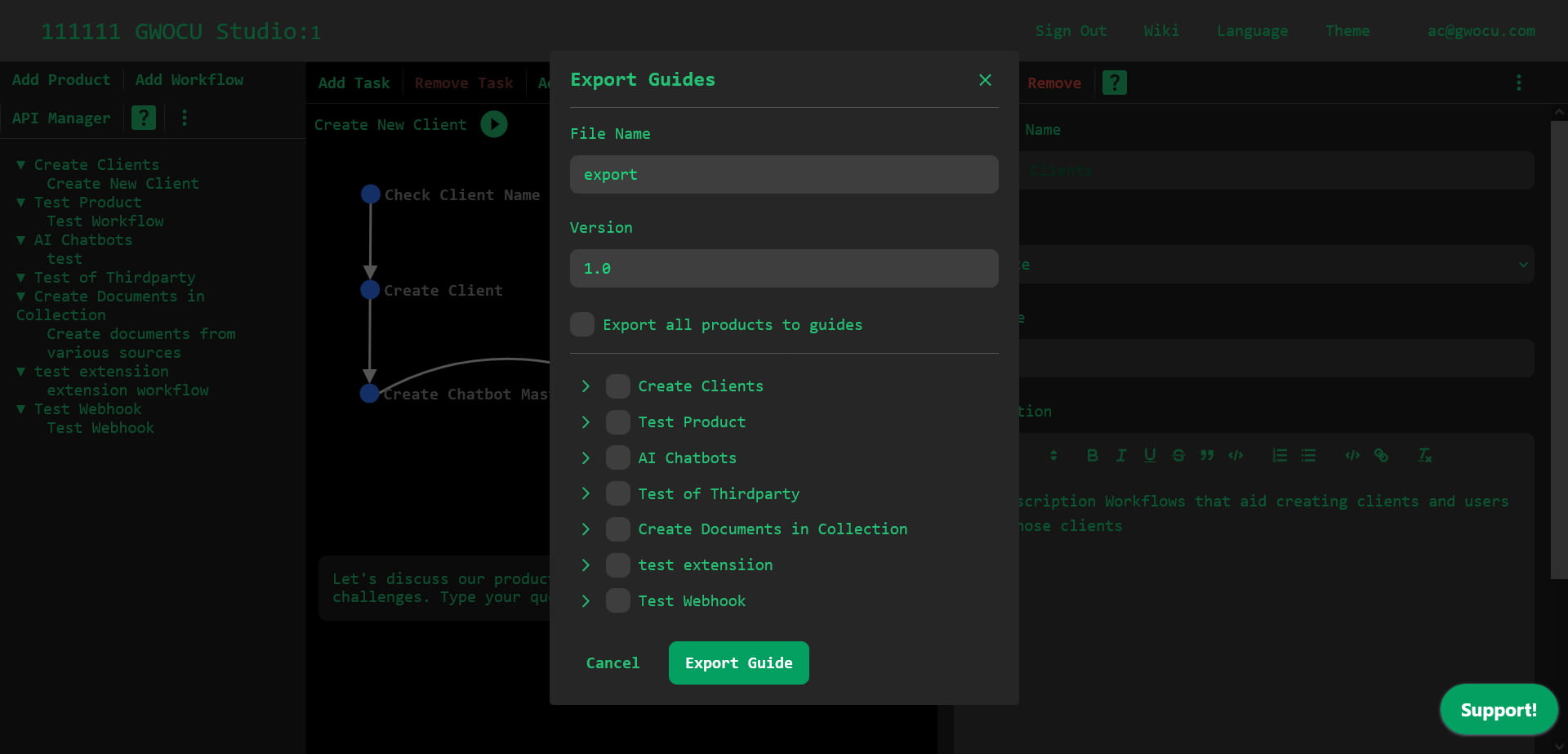This screenshot has height=754, width=1568.
Task: Expand test extensiion in export list
Action: click(586, 565)
